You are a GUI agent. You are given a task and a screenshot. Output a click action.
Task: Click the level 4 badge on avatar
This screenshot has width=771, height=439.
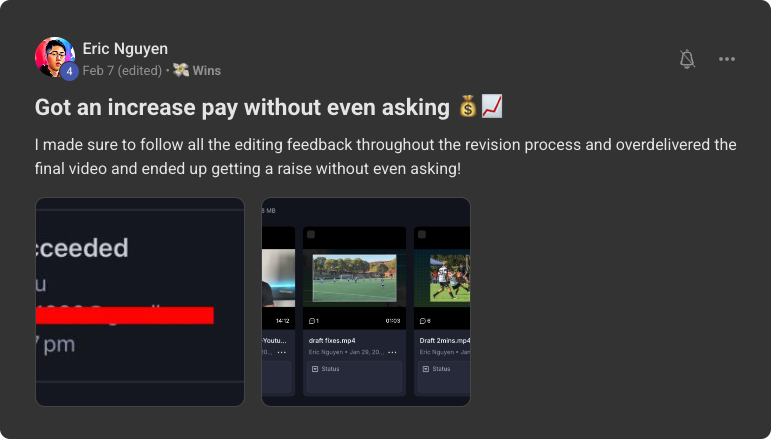pos(69,71)
